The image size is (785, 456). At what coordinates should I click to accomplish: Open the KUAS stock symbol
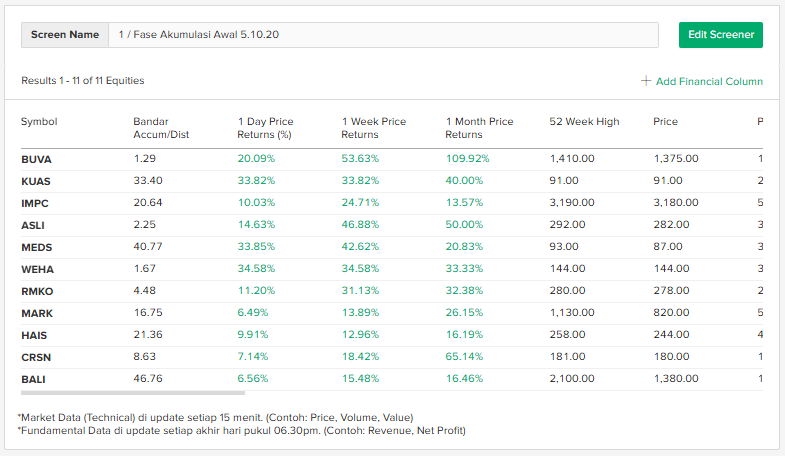[x=36, y=181]
